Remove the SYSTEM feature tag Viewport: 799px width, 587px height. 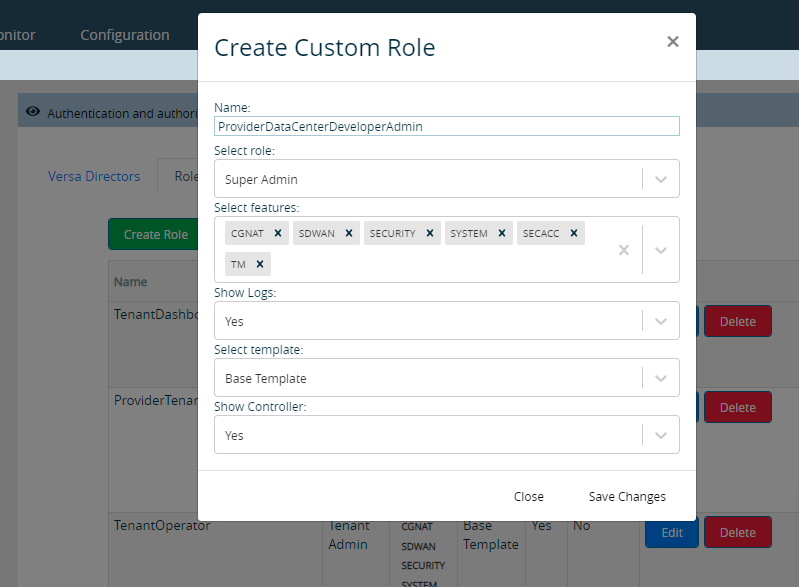click(501, 233)
